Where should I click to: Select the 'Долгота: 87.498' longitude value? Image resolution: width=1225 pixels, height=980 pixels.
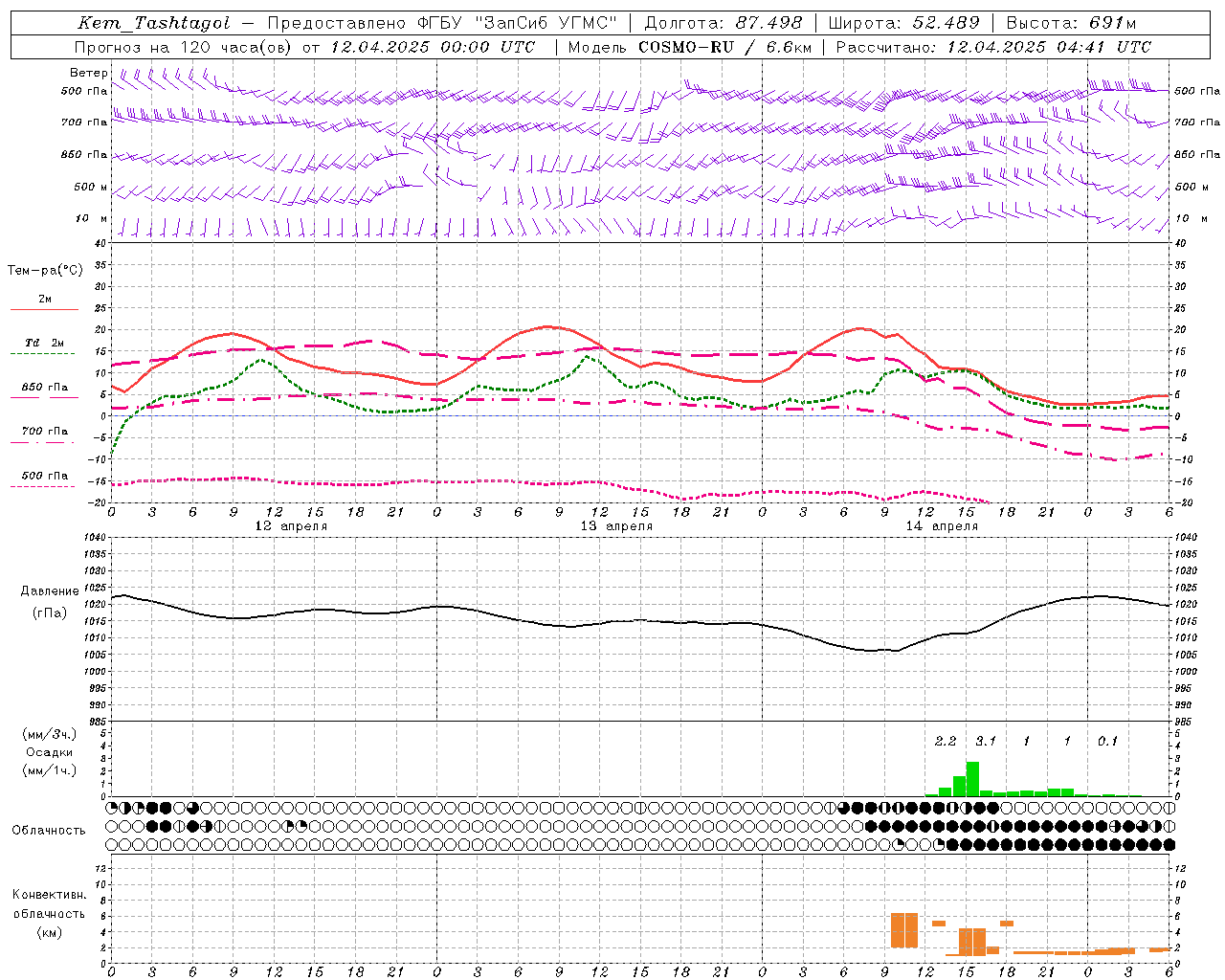pos(723,23)
